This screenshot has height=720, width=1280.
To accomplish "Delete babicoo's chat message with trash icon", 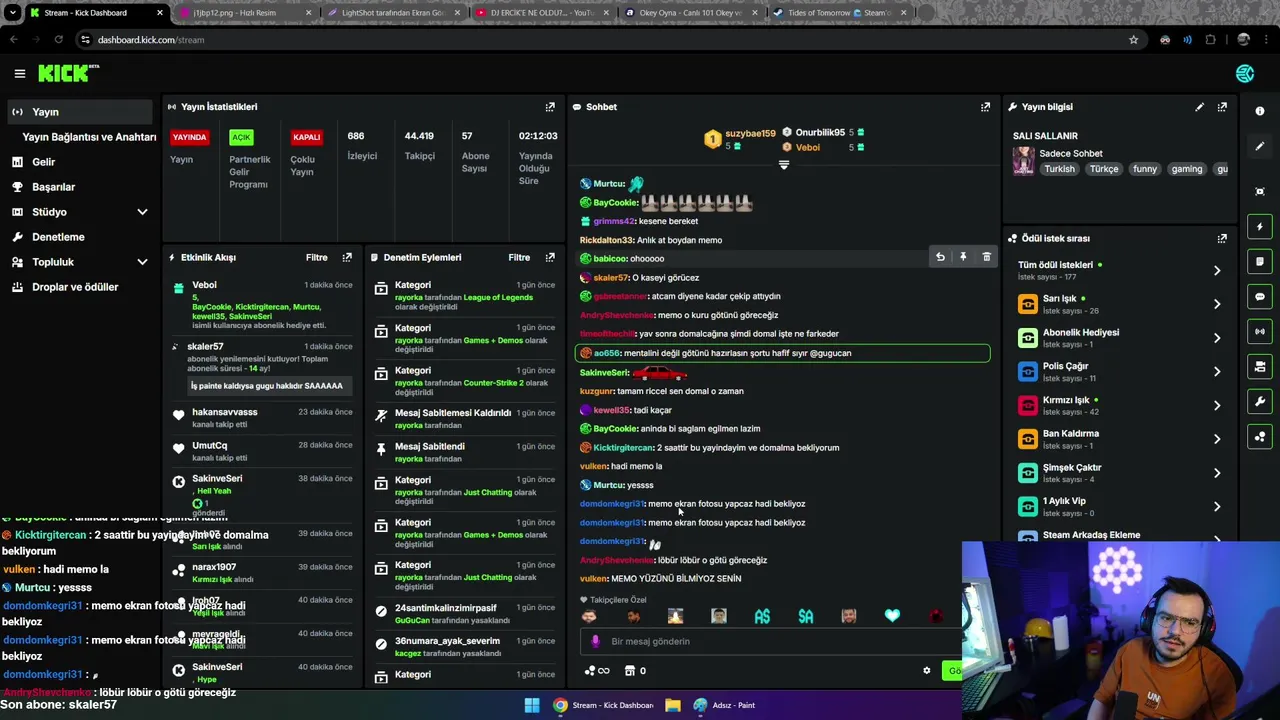I will tap(986, 258).
